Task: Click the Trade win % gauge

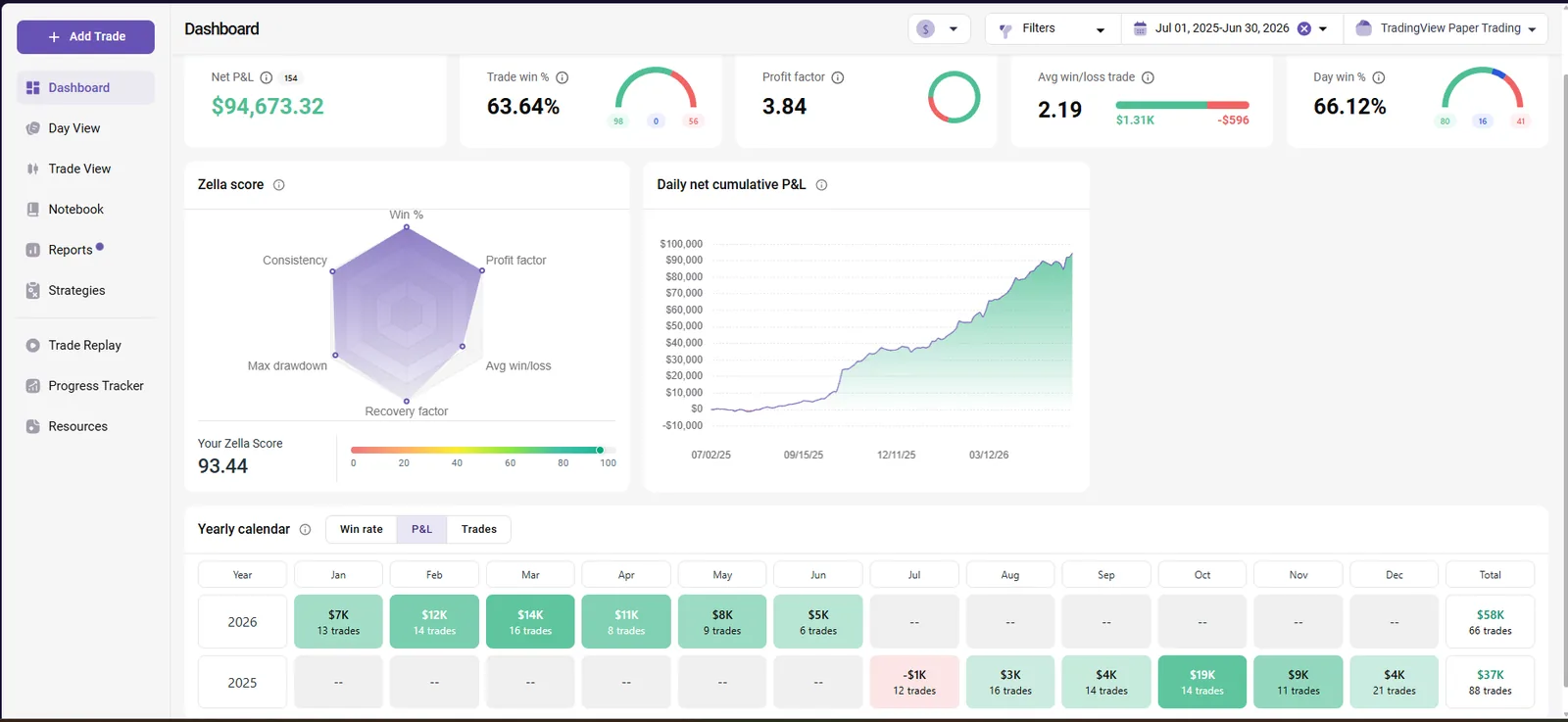Action: tap(656, 88)
